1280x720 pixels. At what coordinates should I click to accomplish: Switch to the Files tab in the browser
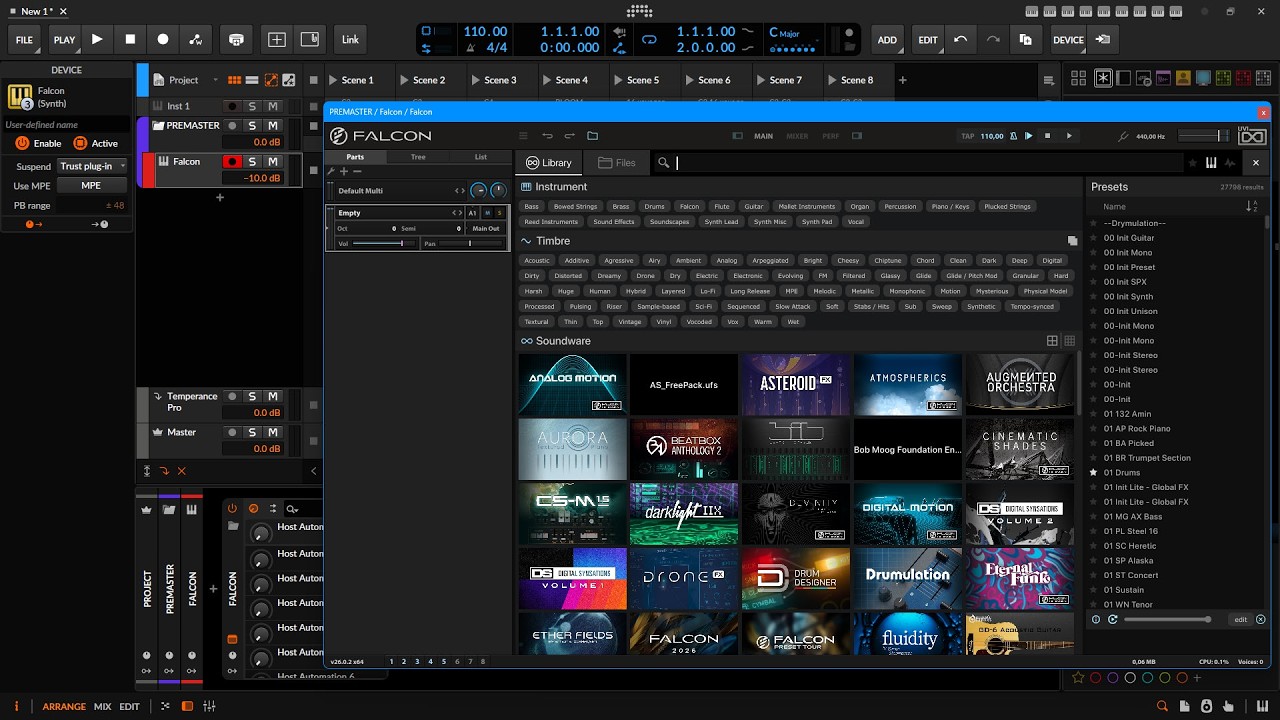point(617,163)
